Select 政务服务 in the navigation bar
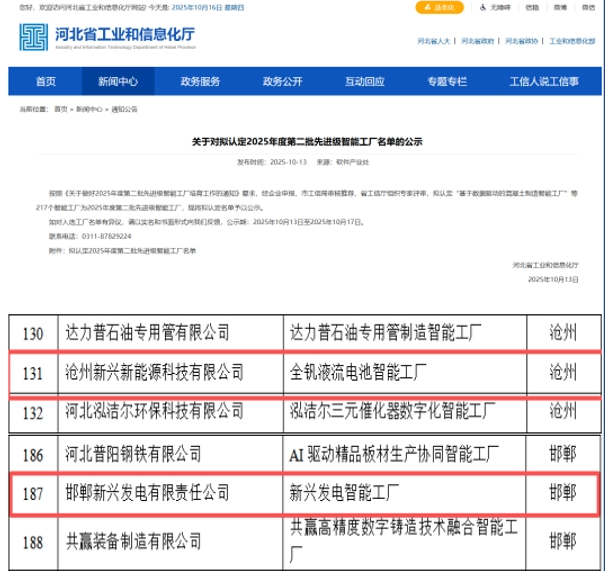 [200, 81]
